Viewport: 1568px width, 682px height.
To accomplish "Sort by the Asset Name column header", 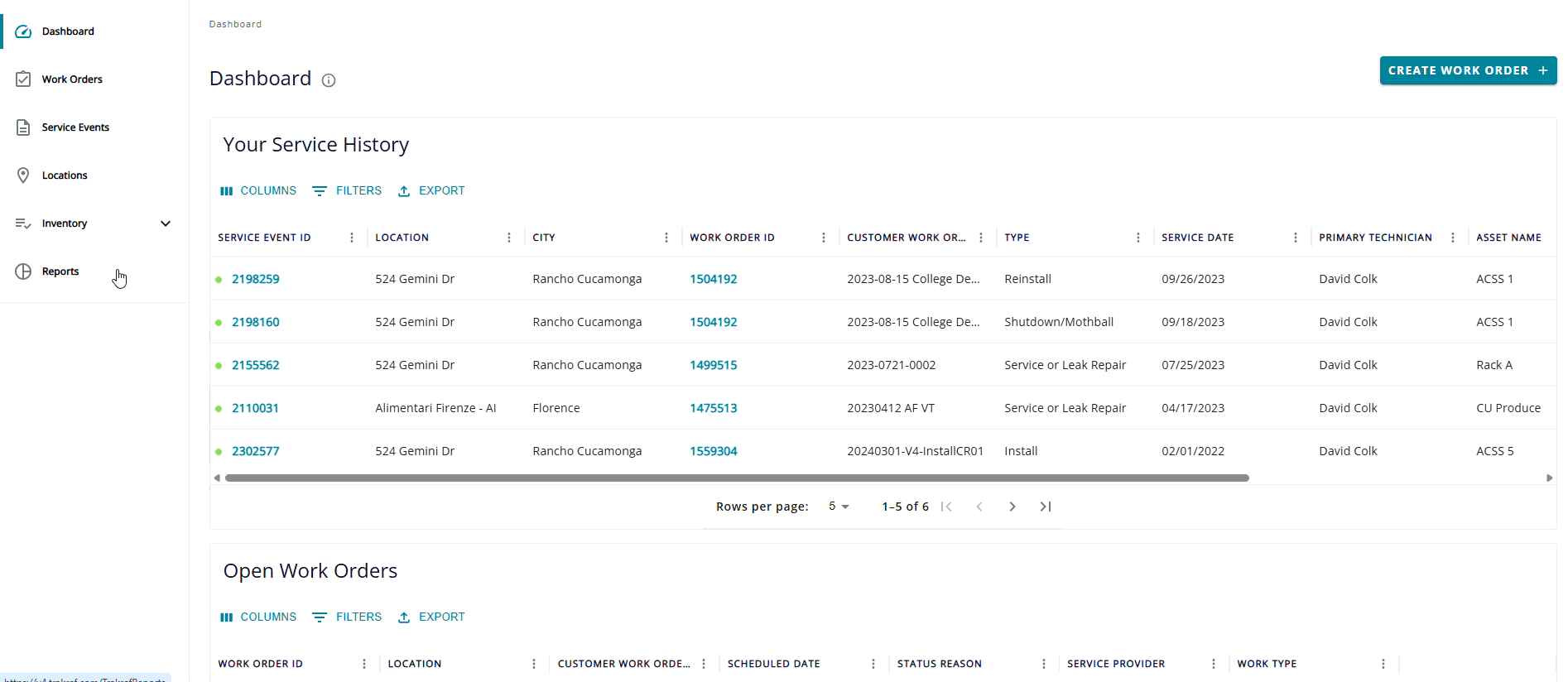I will pos(1508,238).
